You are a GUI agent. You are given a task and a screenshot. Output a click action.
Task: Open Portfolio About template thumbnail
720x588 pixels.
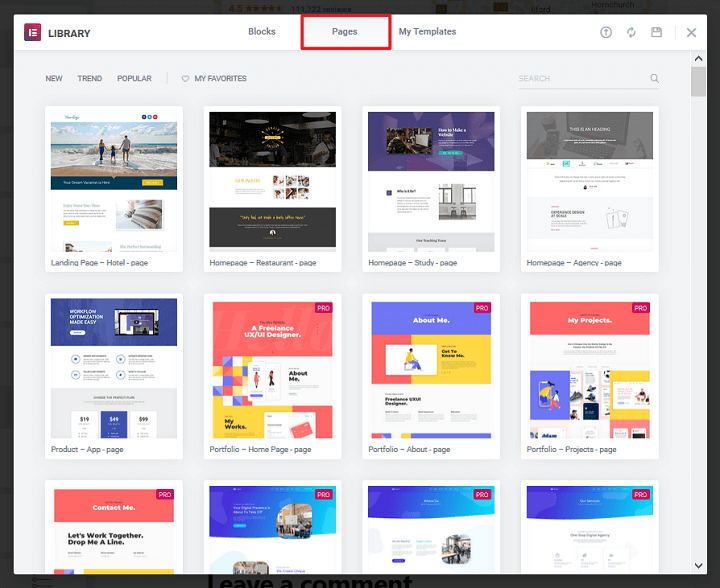point(431,369)
